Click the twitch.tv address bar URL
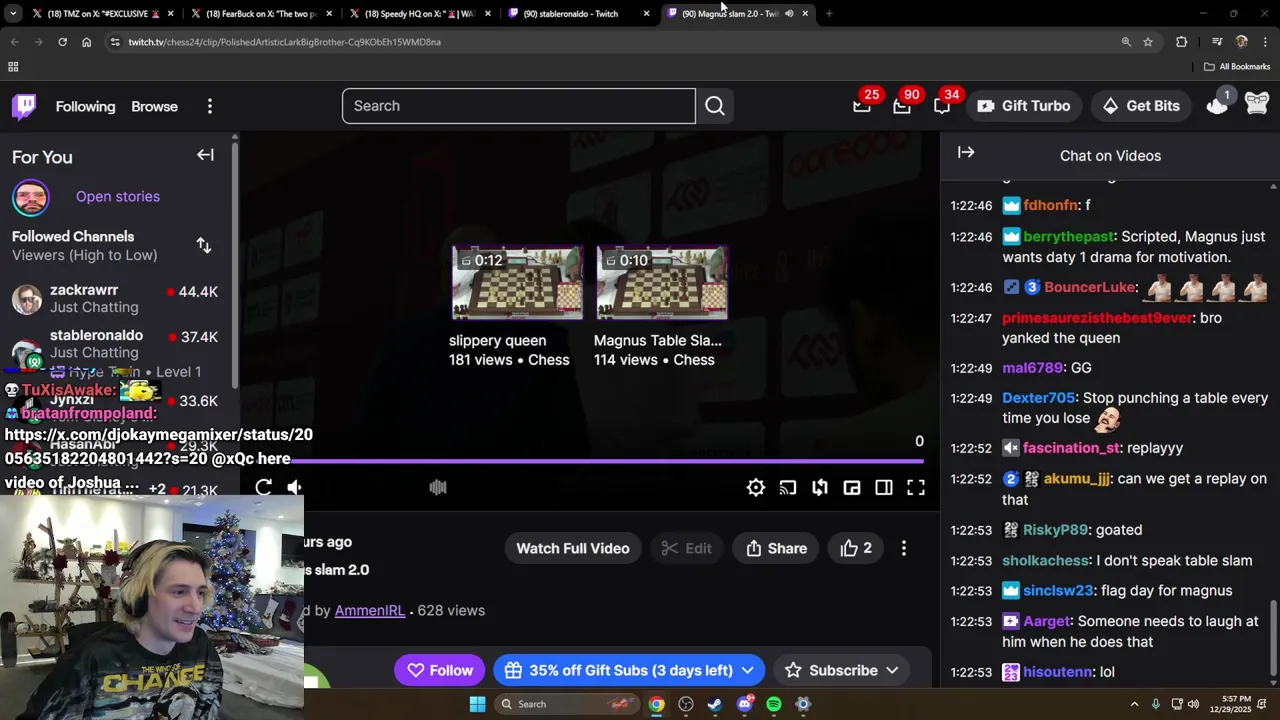The image size is (1280, 720). point(284,42)
